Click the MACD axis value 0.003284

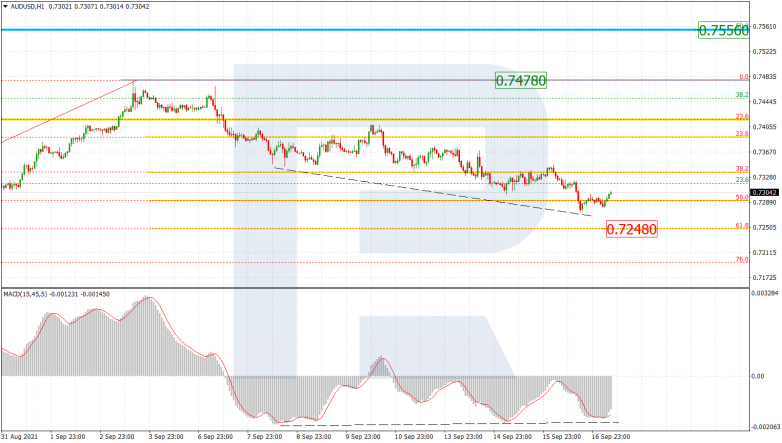[x=766, y=293]
